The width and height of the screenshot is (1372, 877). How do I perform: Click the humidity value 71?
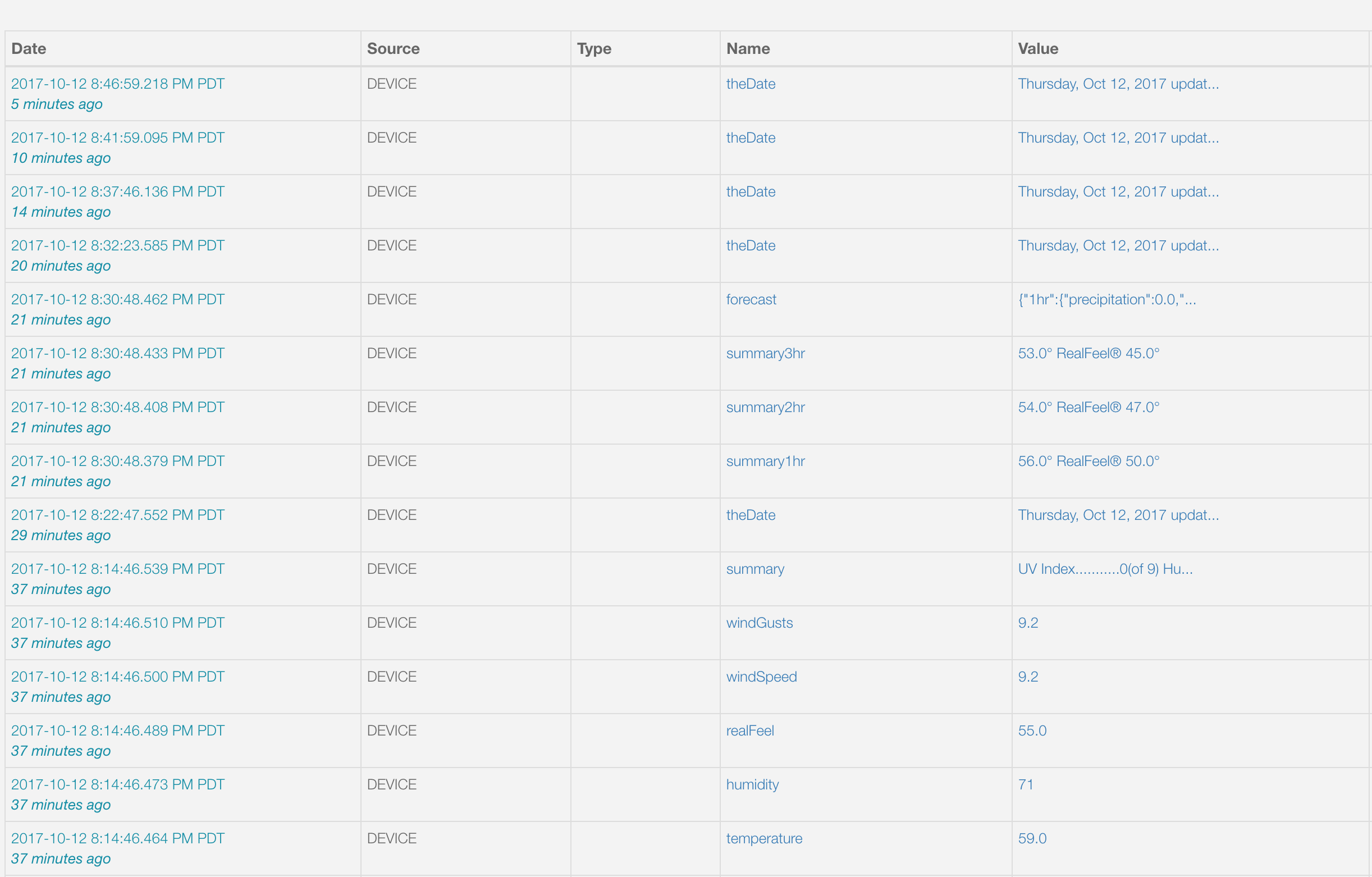[1026, 785]
